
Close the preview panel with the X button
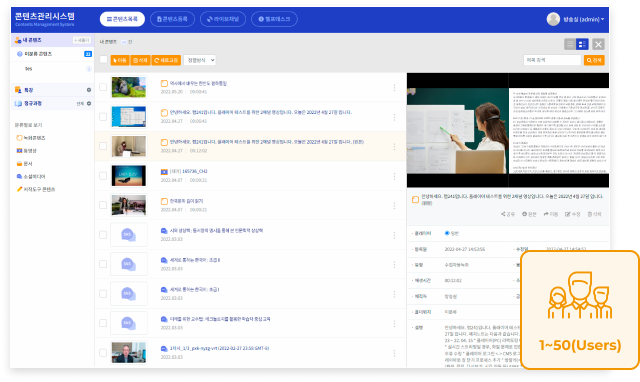point(598,44)
